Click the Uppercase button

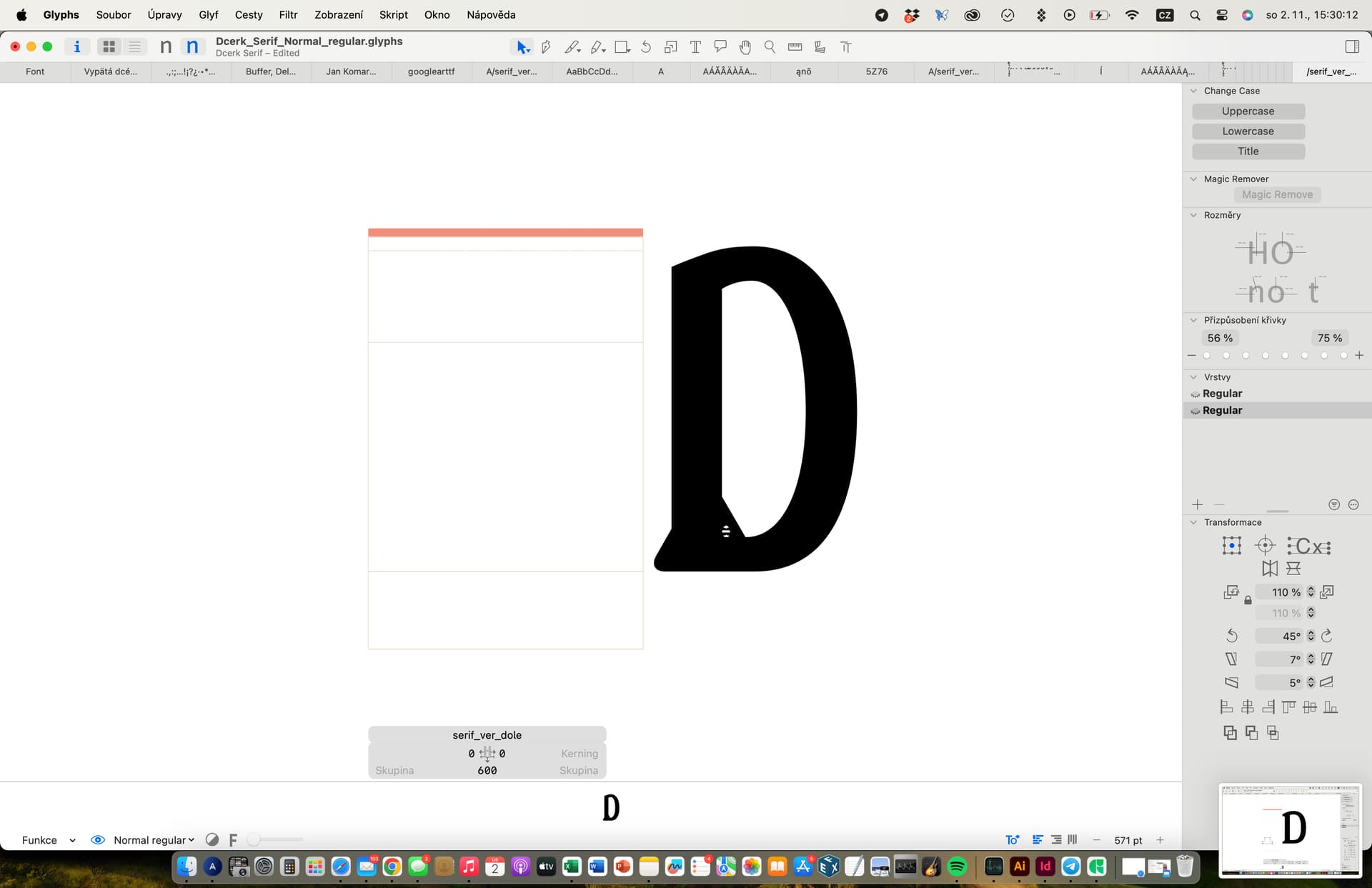pos(1248,111)
